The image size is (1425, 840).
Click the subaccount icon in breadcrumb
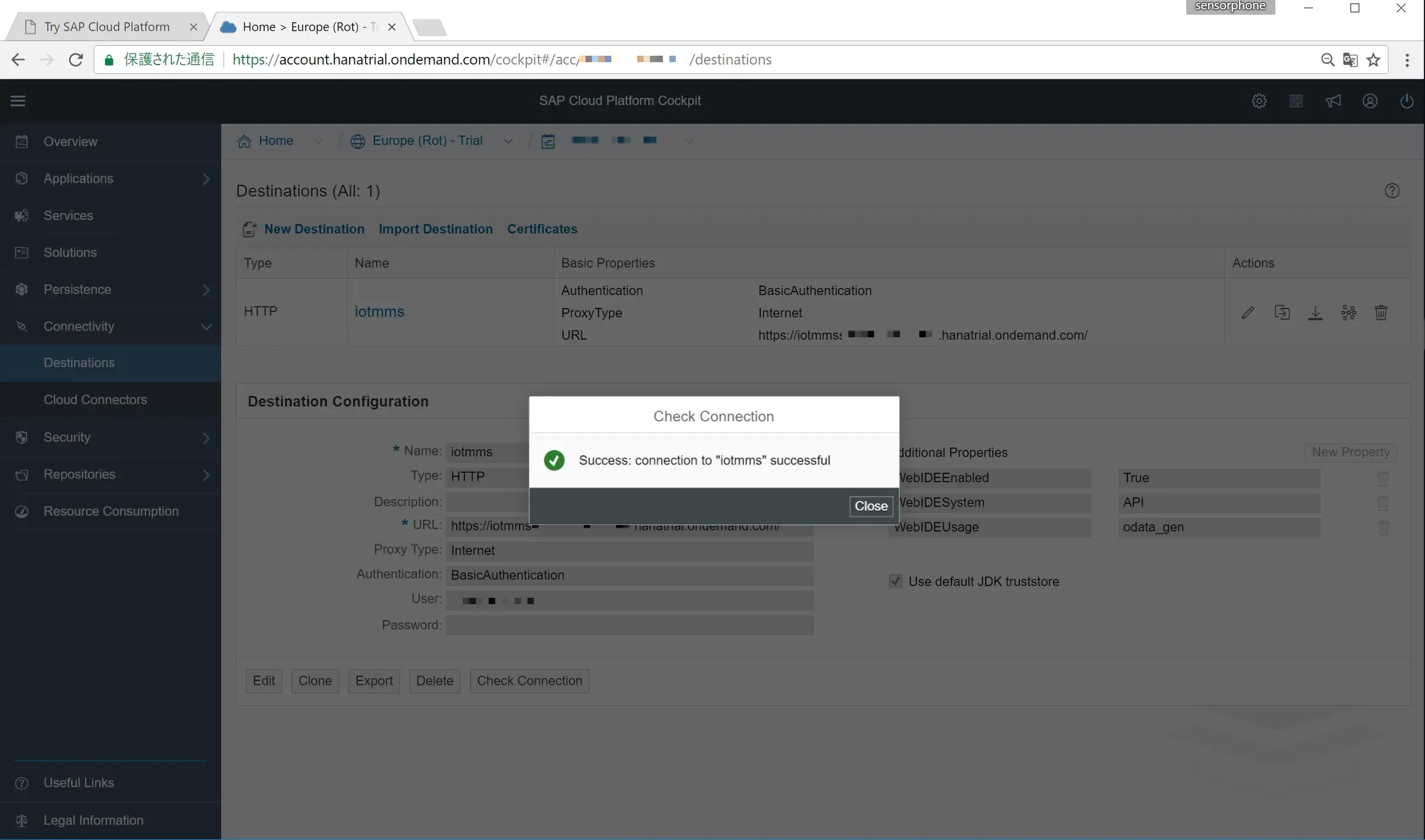(x=548, y=141)
